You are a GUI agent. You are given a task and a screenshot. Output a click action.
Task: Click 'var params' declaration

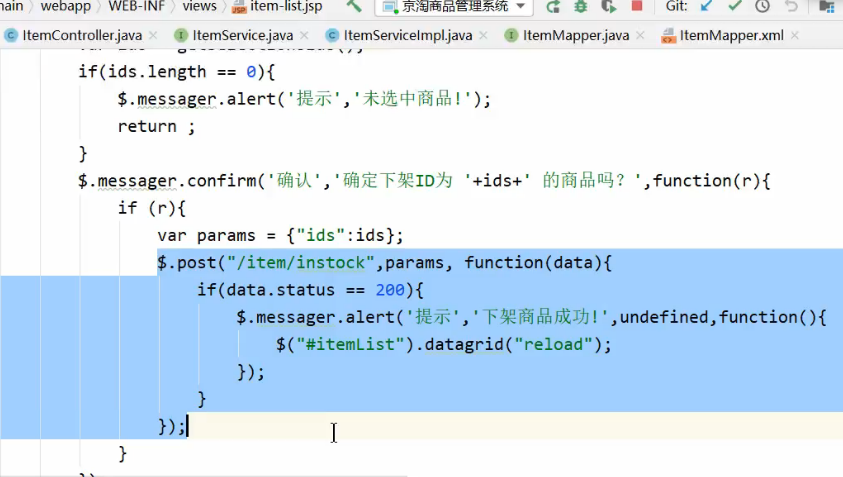206,236
